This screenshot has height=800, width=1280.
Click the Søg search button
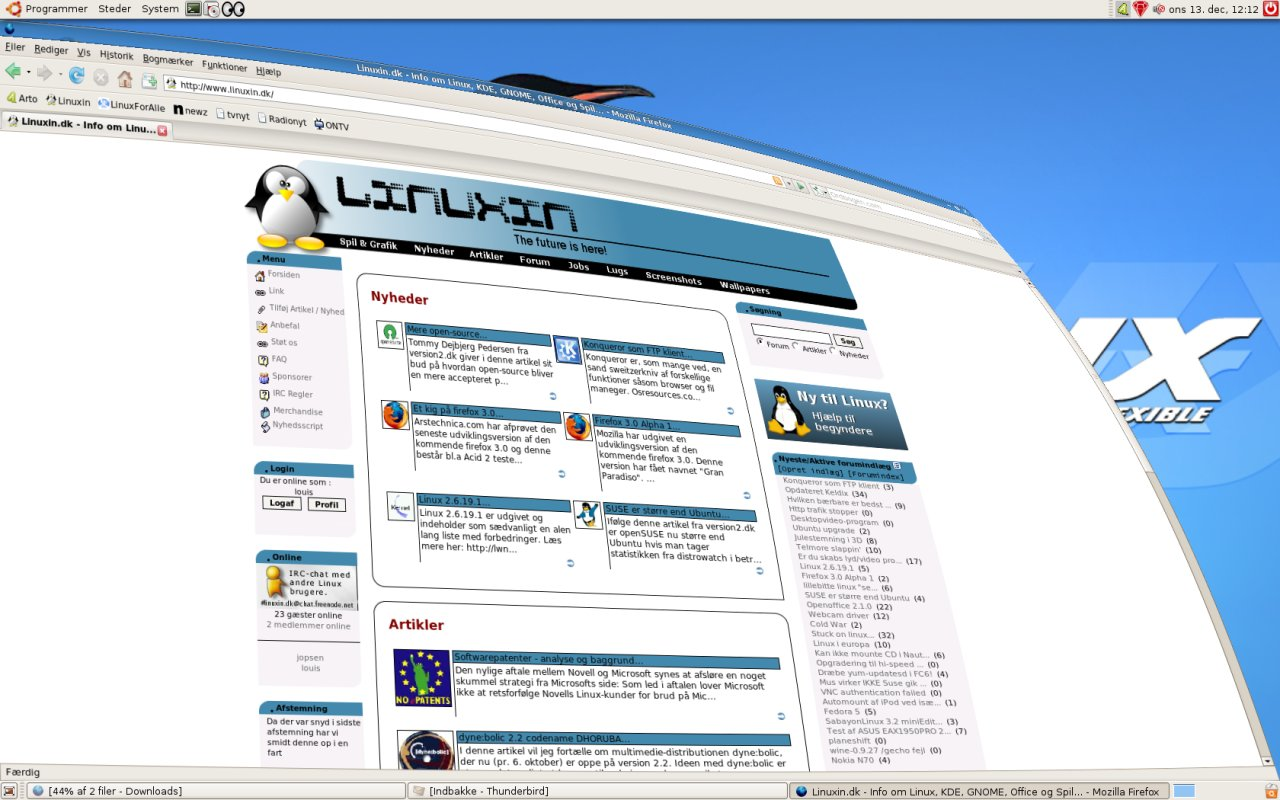point(847,341)
